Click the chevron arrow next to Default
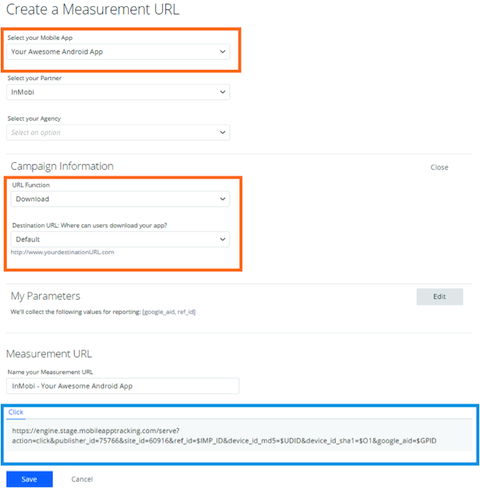Viewport: 480px width, 498px height. tap(222, 239)
